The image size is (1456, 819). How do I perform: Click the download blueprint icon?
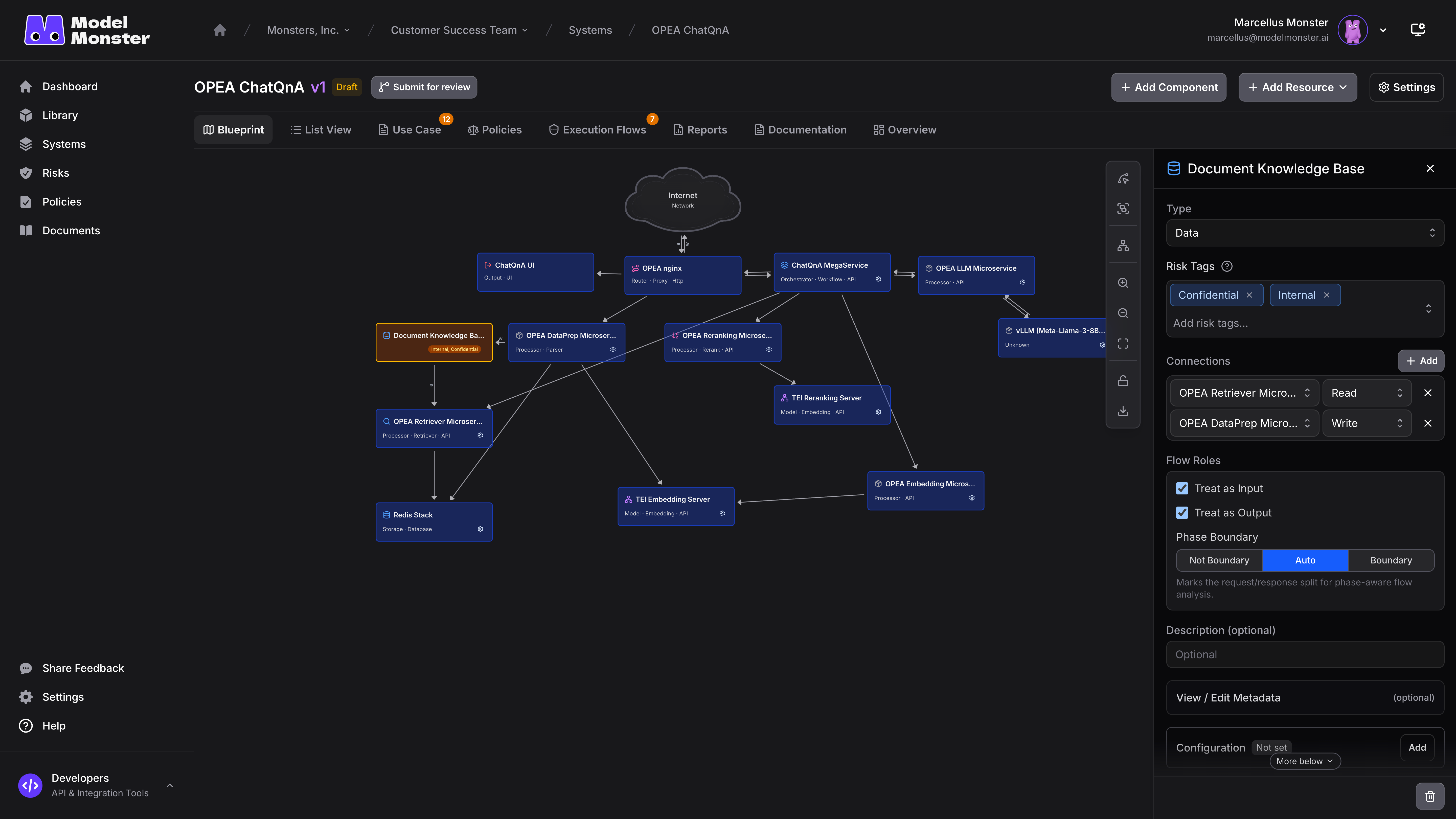[1123, 411]
